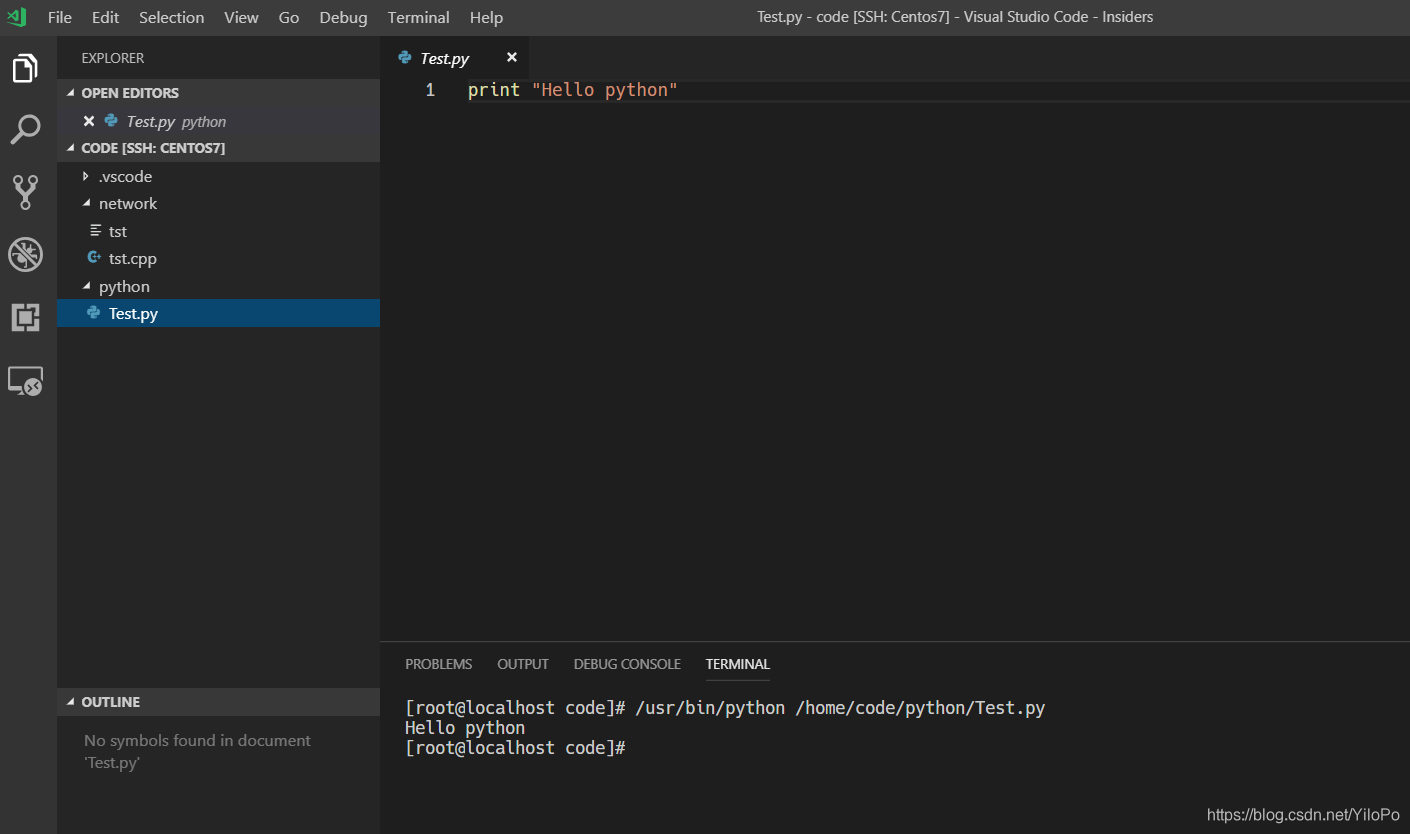Click Python icon beside Test.py in Open Editors
Screen dimensions: 1410x834
[x=111, y=121]
